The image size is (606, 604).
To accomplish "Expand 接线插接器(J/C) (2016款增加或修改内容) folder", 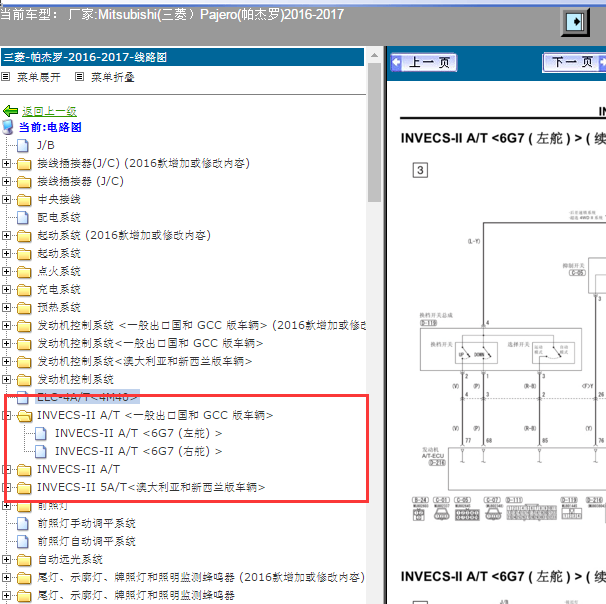I will coord(6,163).
